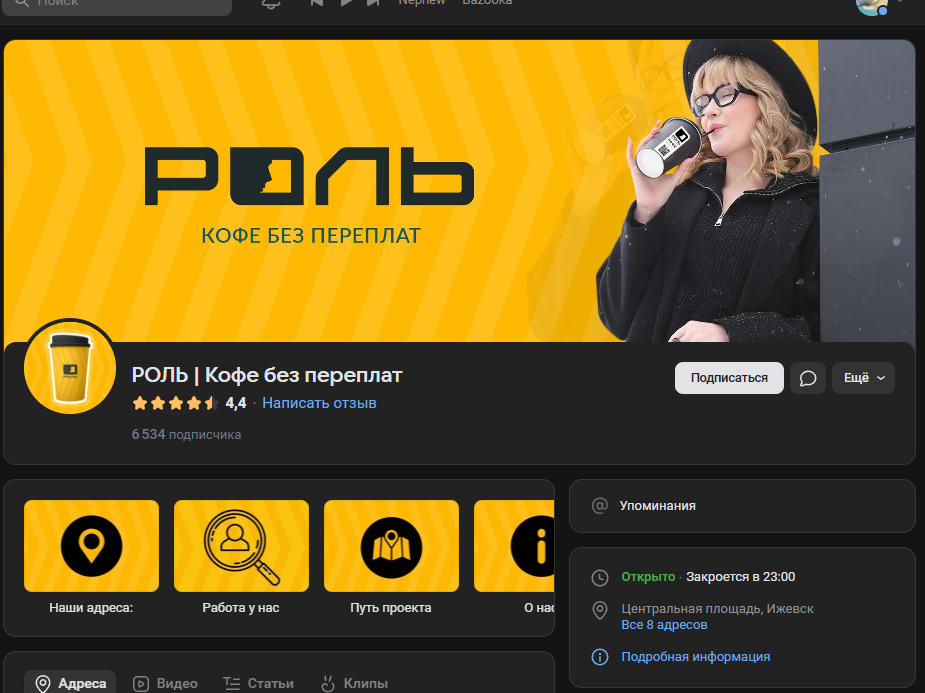Switch to the Клипы tab
Screen dimensions: 925x693
click(x=354, y=683)
